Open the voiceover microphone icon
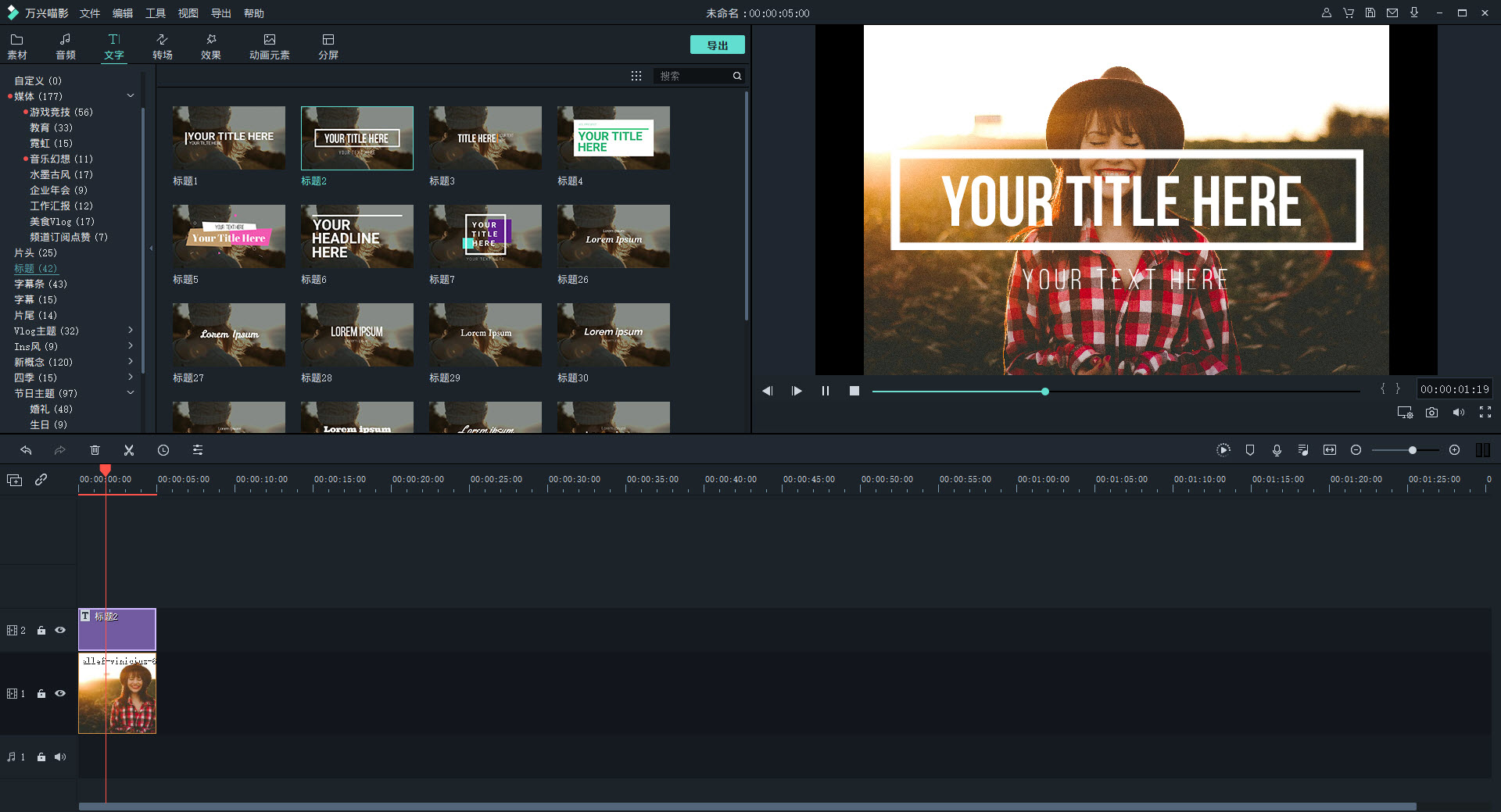 pyautogui.click(x=1277, y=450)
